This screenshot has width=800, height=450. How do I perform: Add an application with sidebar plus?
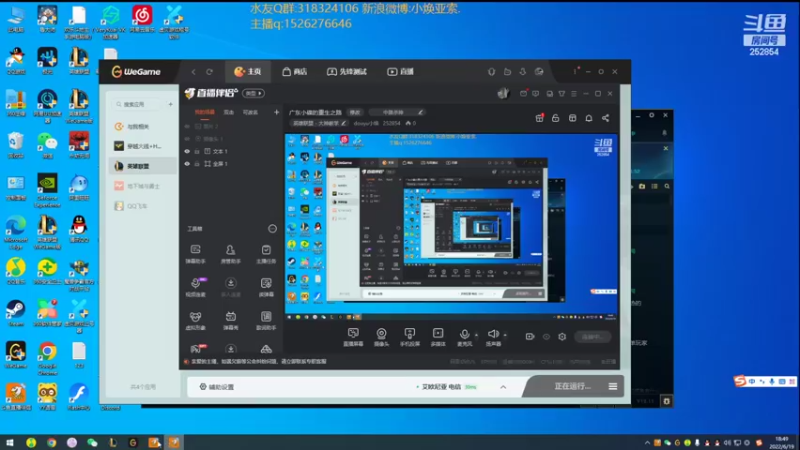[170, 104]
